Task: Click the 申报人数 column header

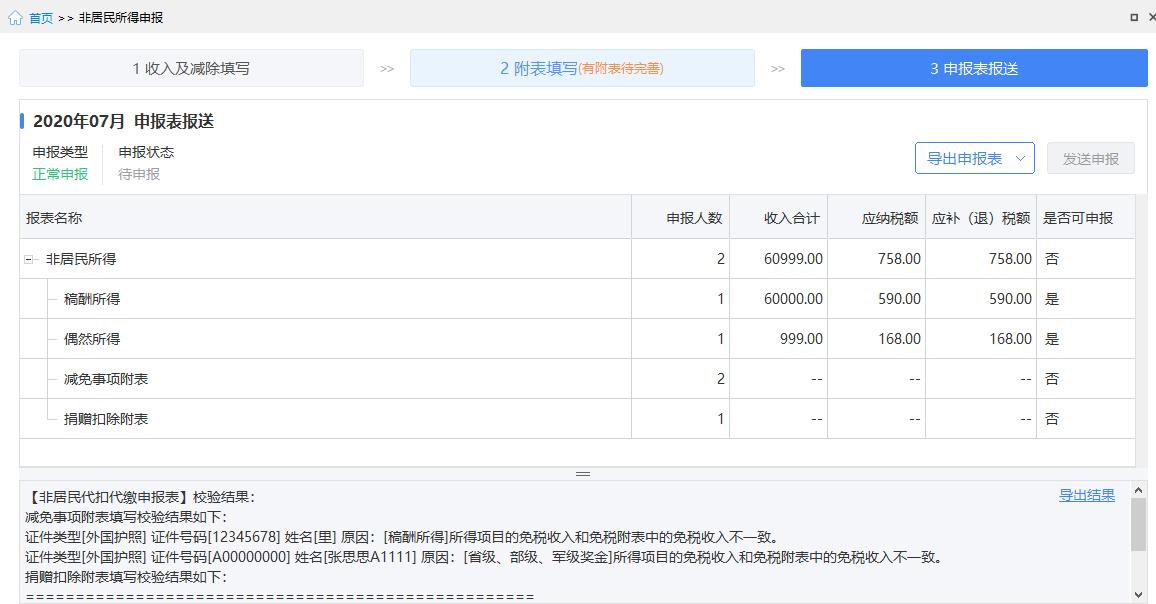Action: [x=697, y=217]
